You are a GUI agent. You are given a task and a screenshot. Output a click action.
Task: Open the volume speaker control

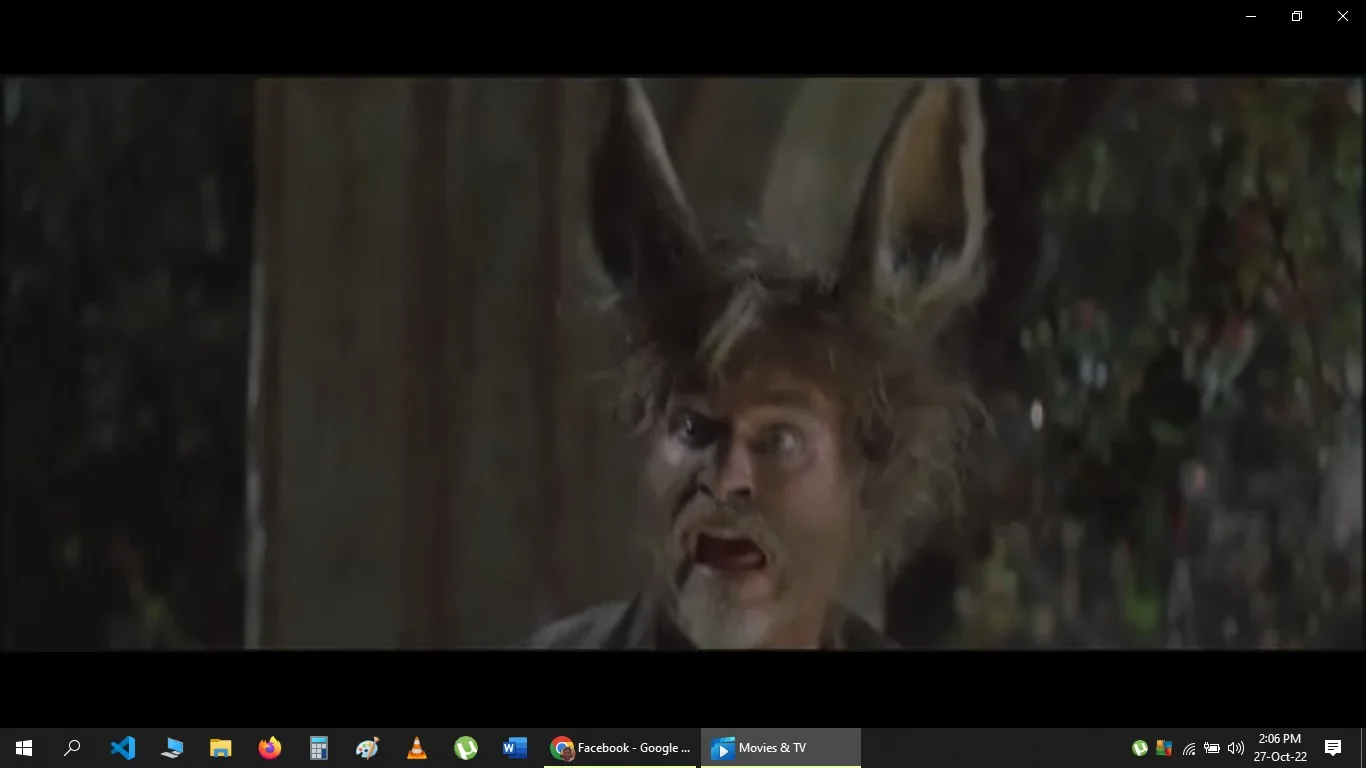point(1236,748)
